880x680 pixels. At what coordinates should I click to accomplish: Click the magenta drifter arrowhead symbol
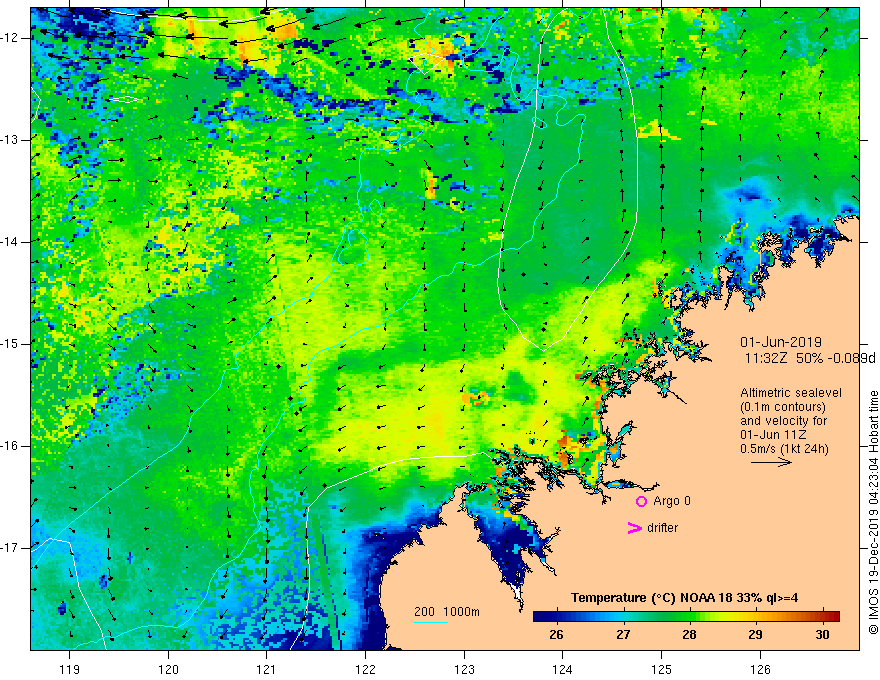tap(634, 527)
